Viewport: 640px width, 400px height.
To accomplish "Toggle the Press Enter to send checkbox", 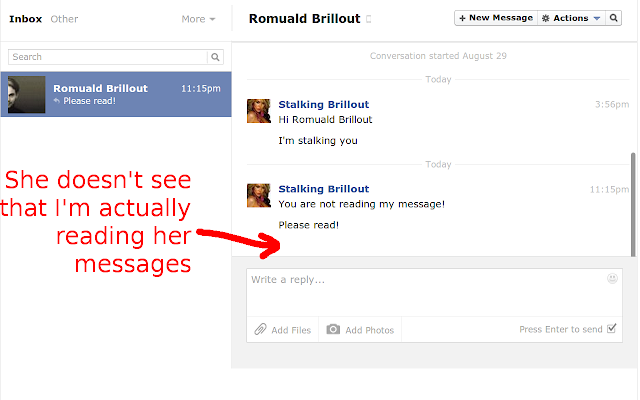I will 611,329.
